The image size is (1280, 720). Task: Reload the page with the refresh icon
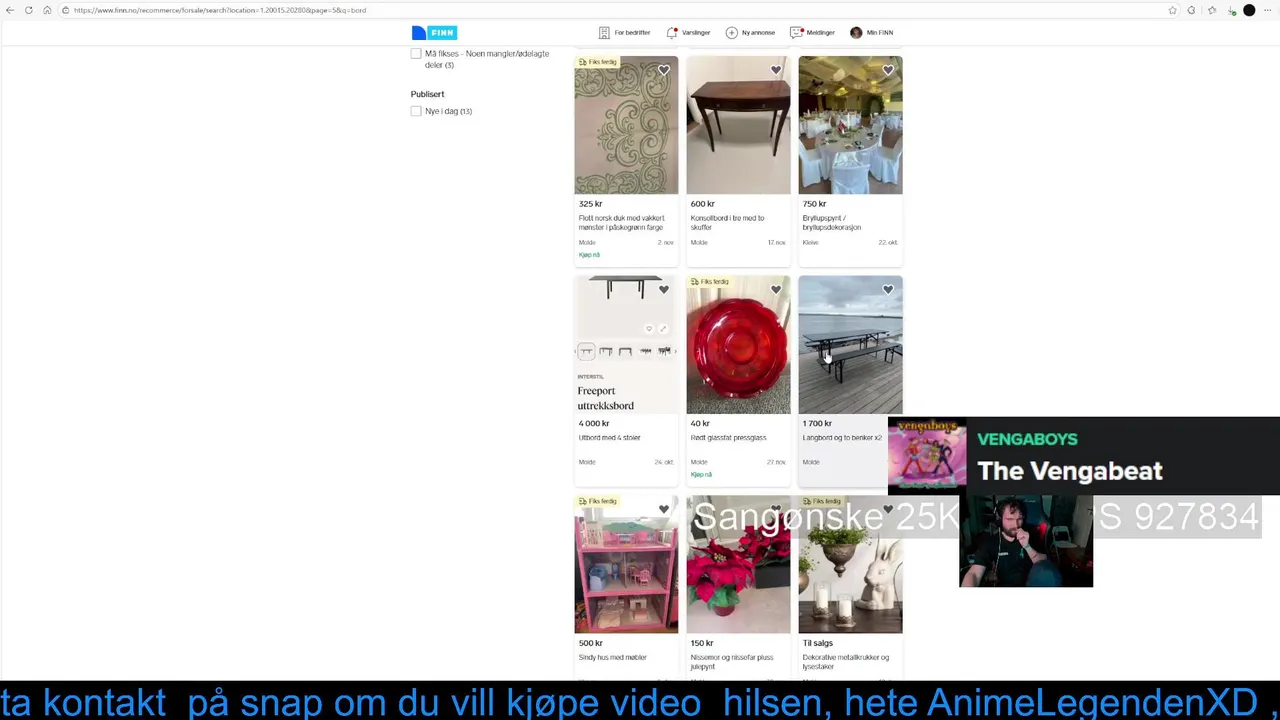[28, 10]
